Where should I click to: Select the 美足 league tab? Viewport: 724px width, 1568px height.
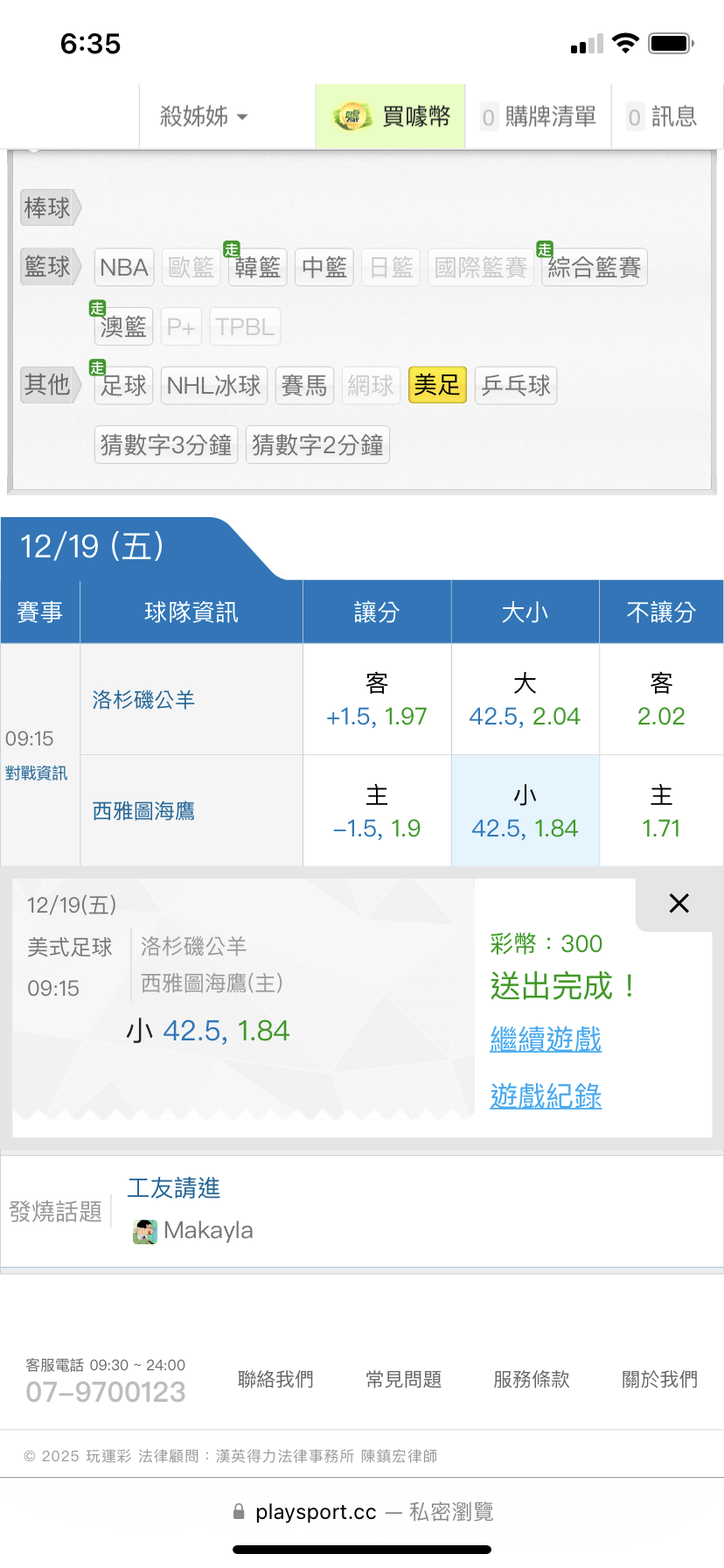pos(437,385)
